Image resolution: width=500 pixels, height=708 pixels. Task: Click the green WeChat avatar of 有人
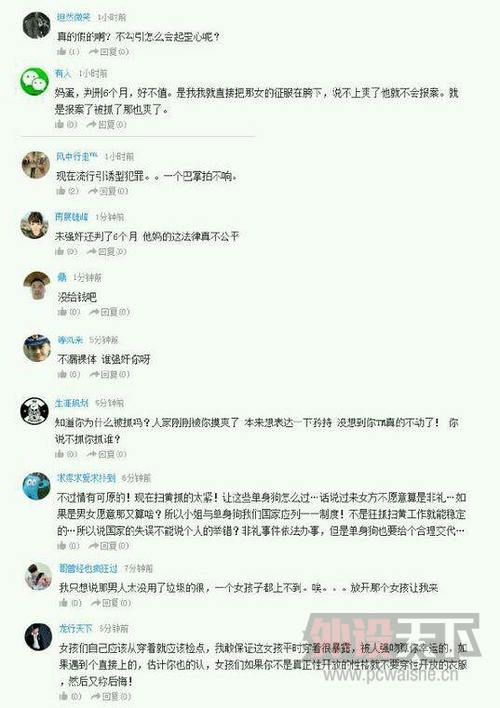[x=35, y=81]
